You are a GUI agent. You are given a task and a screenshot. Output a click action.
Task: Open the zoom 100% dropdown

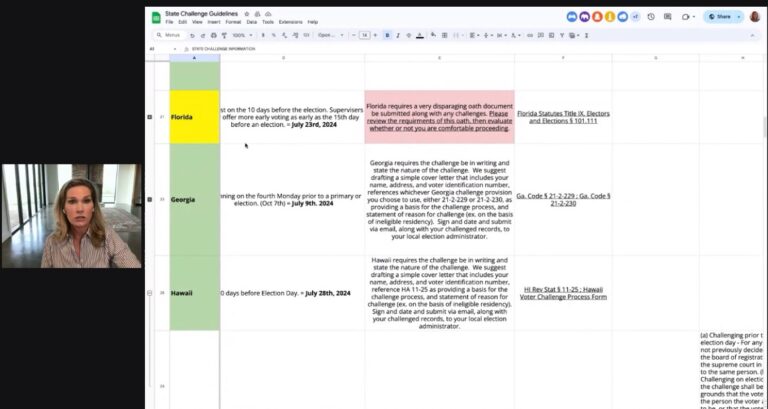point(241,35)
